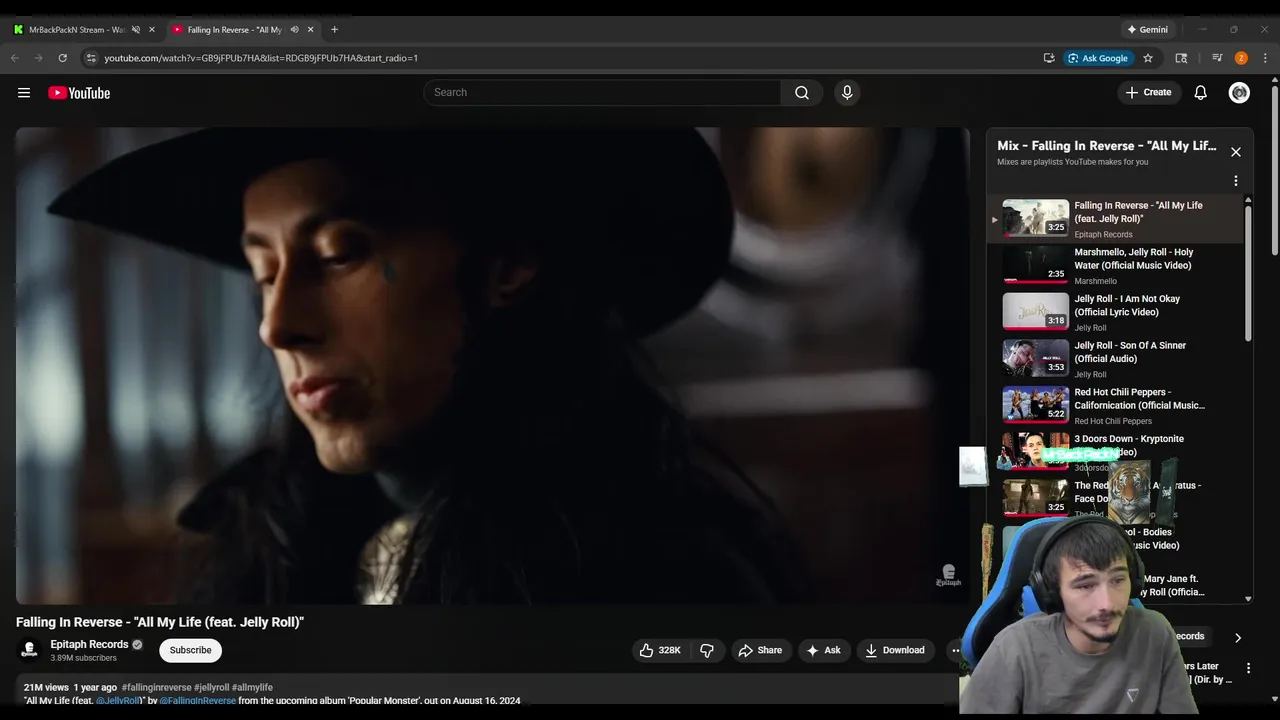This screenshot has width=1280, height=720.
Task: Go to the YouTube home logo
Action: (x=79, y=93)
